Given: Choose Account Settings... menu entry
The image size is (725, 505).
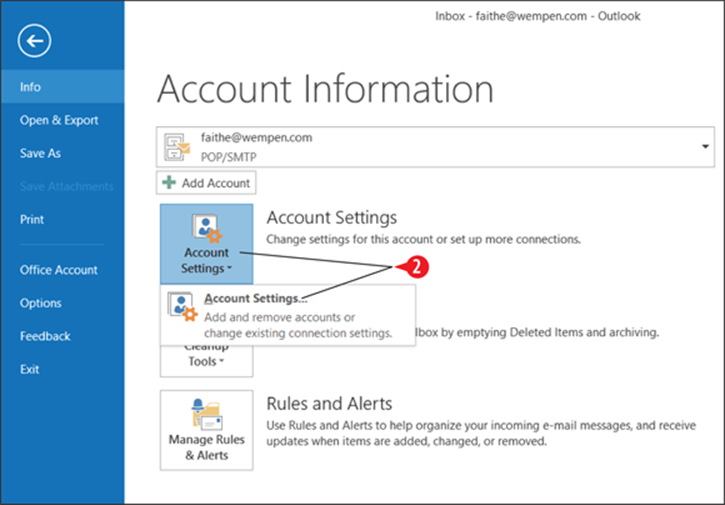Looking at the screenshot, I should click(288, 315).
